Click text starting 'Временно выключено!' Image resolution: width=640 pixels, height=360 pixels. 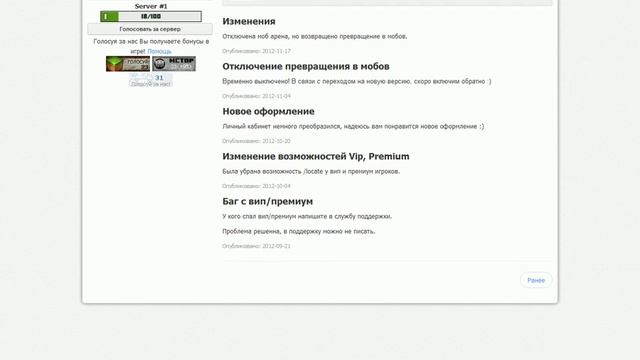point(357,81)
